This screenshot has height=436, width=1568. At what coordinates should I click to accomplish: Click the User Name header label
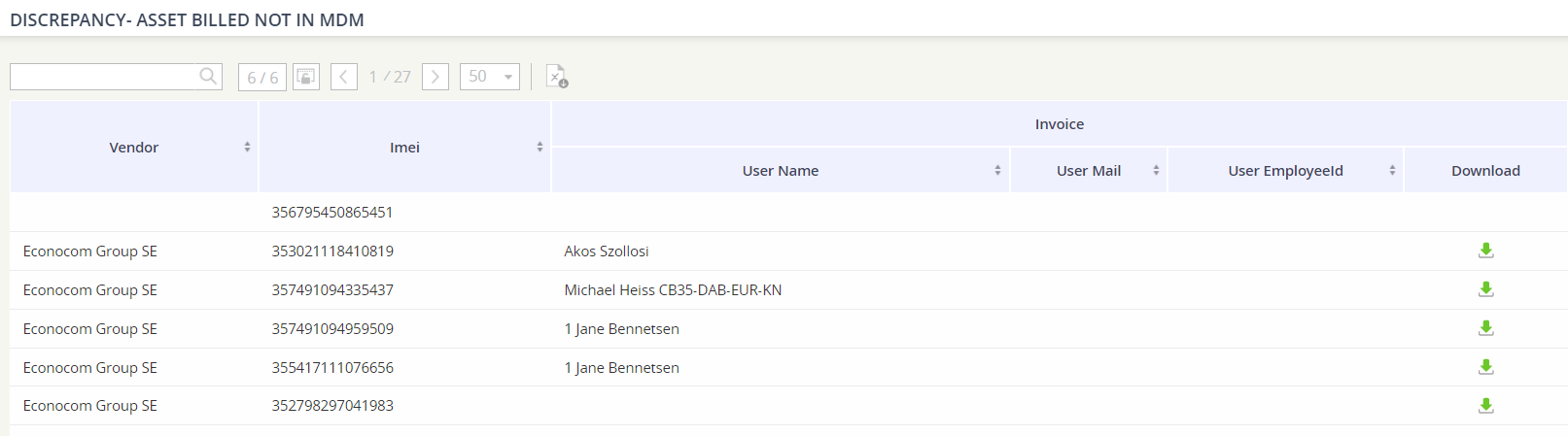(781, 170)
